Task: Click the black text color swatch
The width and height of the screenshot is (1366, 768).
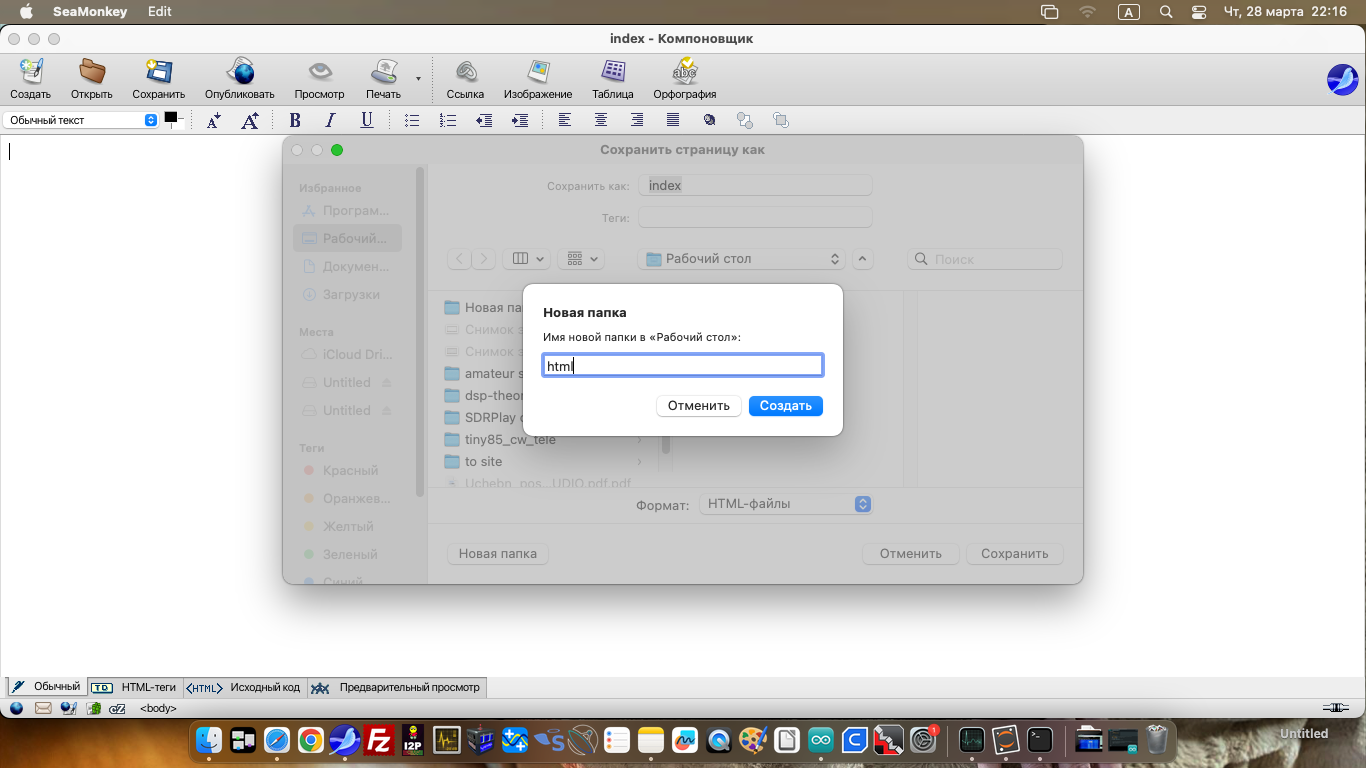Action: (170, 118)
